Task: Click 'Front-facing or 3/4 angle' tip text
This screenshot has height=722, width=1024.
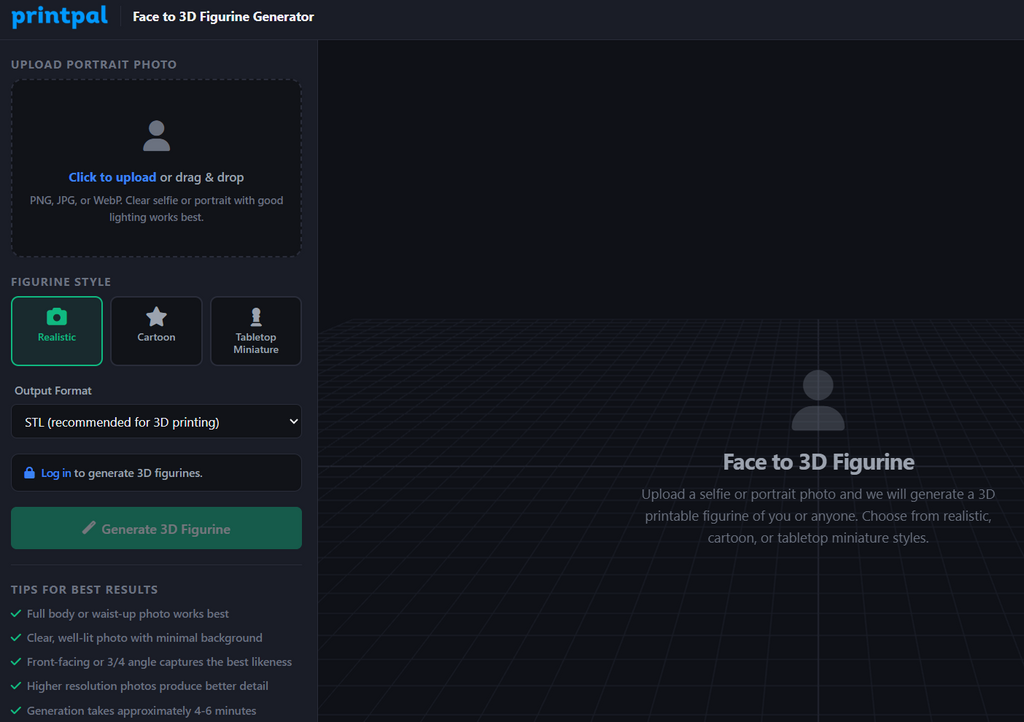Action: click(159, 662)
